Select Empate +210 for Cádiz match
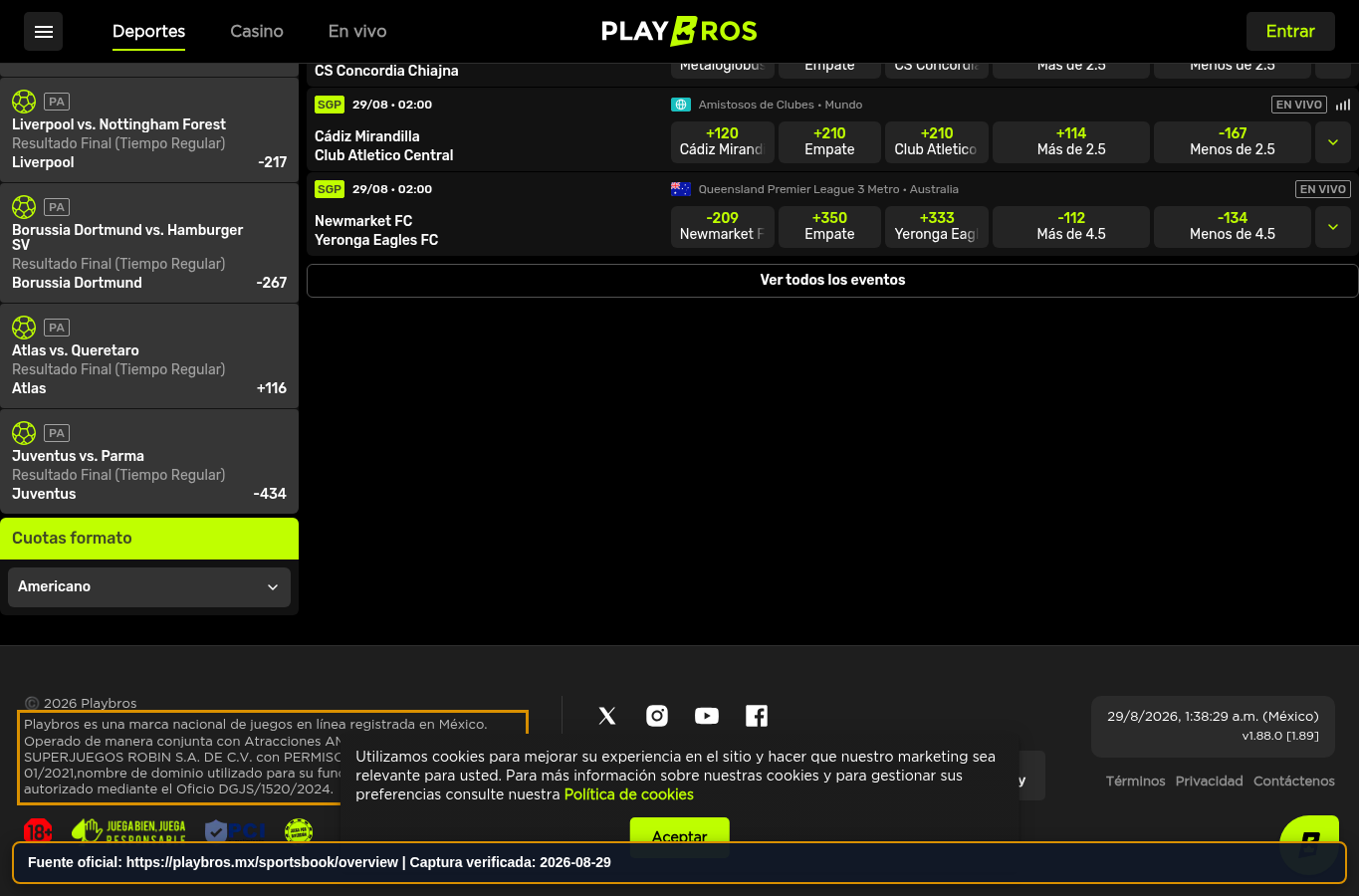This screenshot has height=896, width=1359. coord(829,142)
